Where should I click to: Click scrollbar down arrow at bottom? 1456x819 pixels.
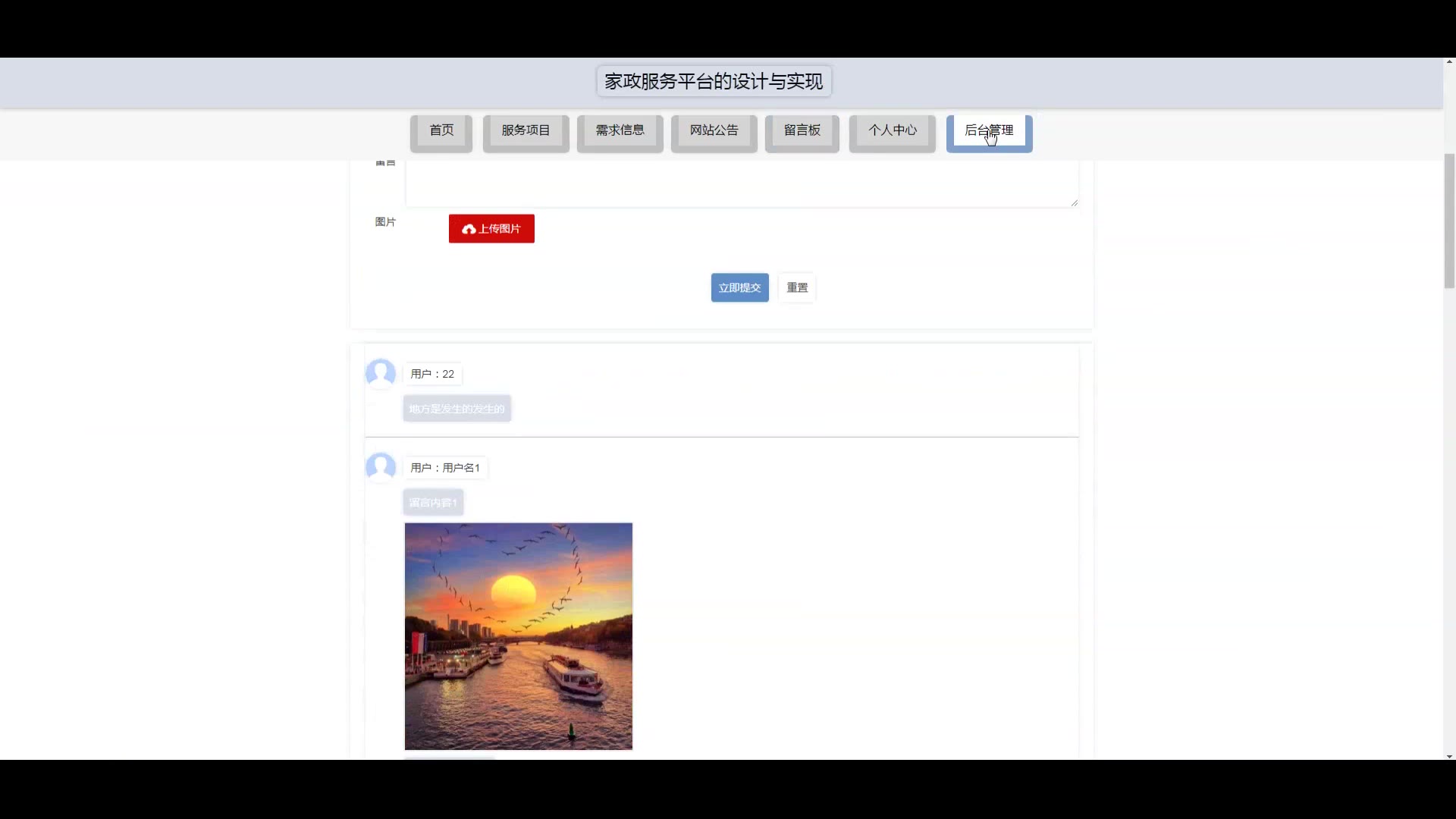[1449, 756]
